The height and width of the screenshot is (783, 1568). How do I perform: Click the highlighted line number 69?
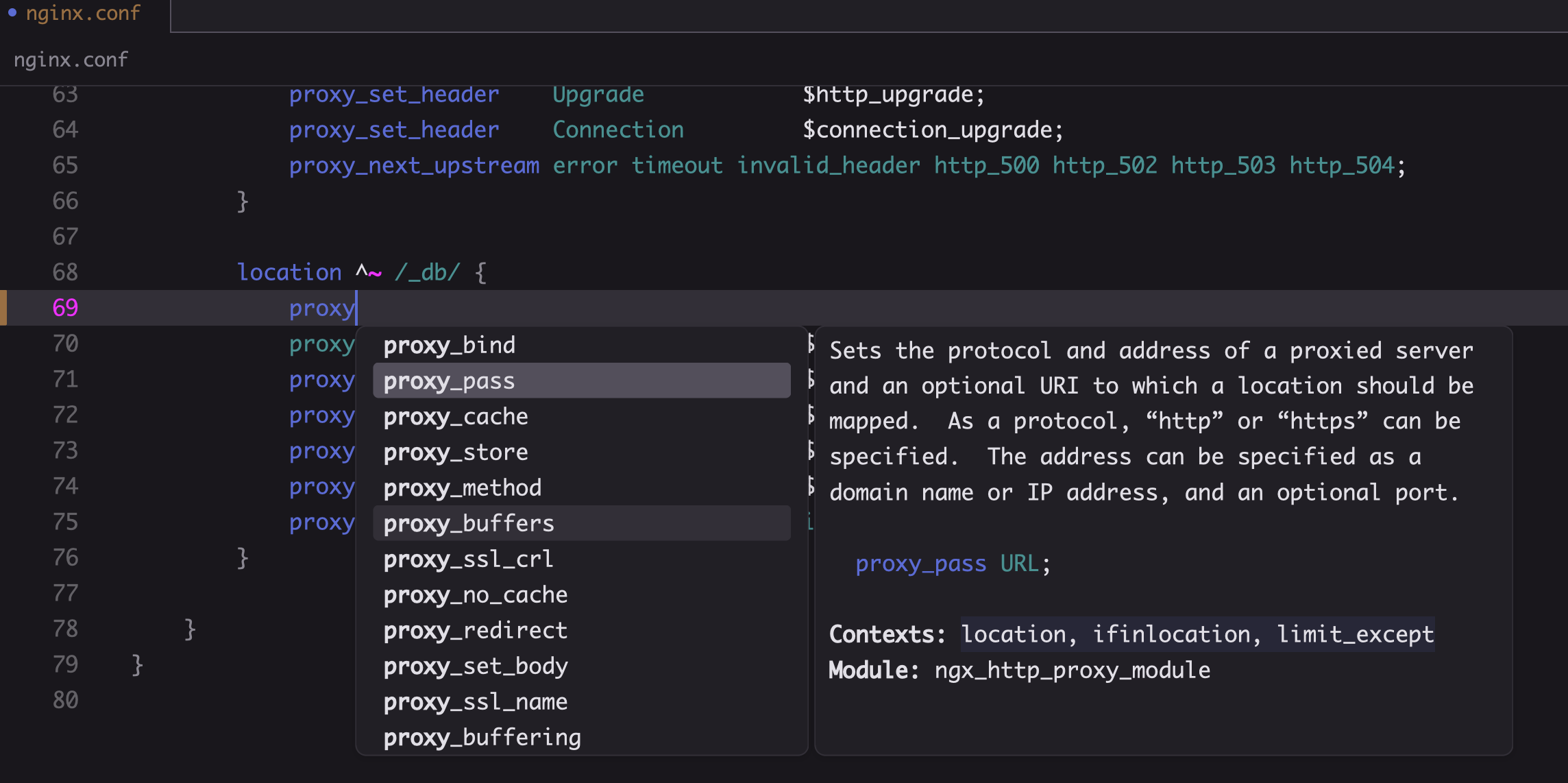point(65,308)
